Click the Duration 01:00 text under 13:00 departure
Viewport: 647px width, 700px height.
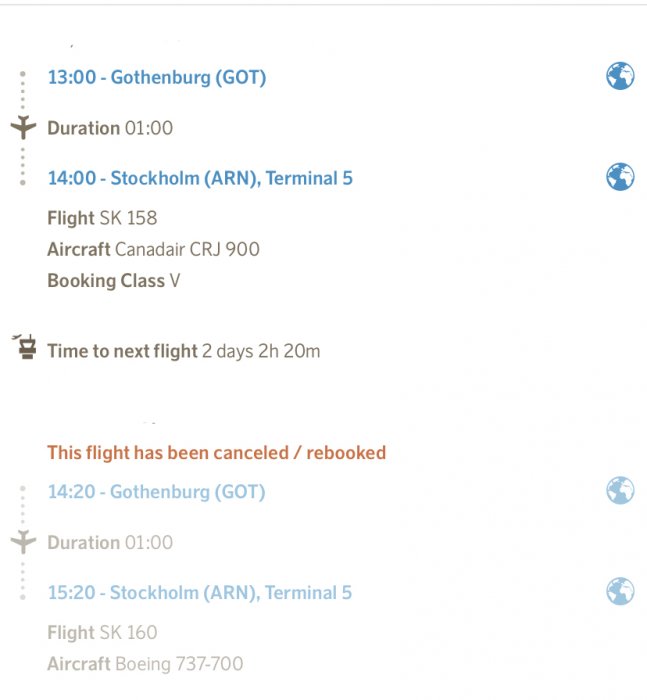110,128
